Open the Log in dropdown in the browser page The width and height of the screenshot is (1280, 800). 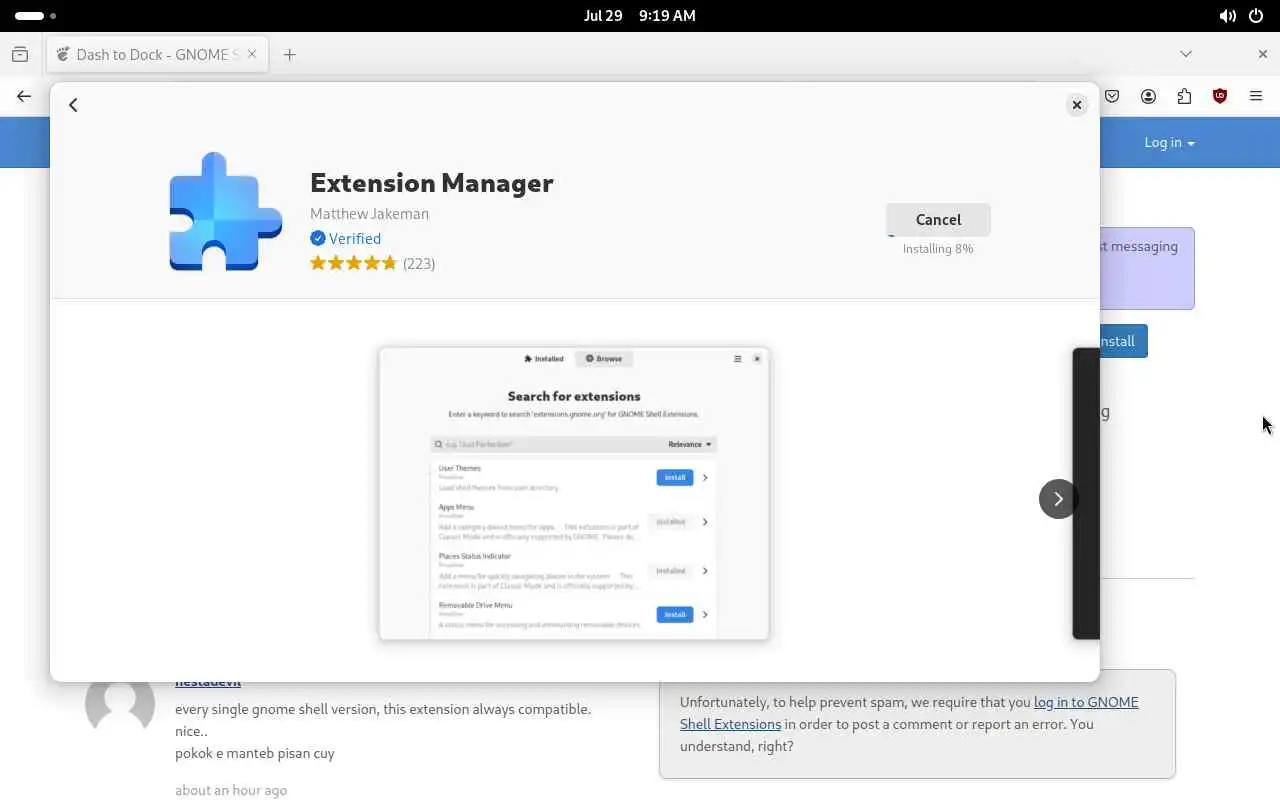(x=1169, y=142)
